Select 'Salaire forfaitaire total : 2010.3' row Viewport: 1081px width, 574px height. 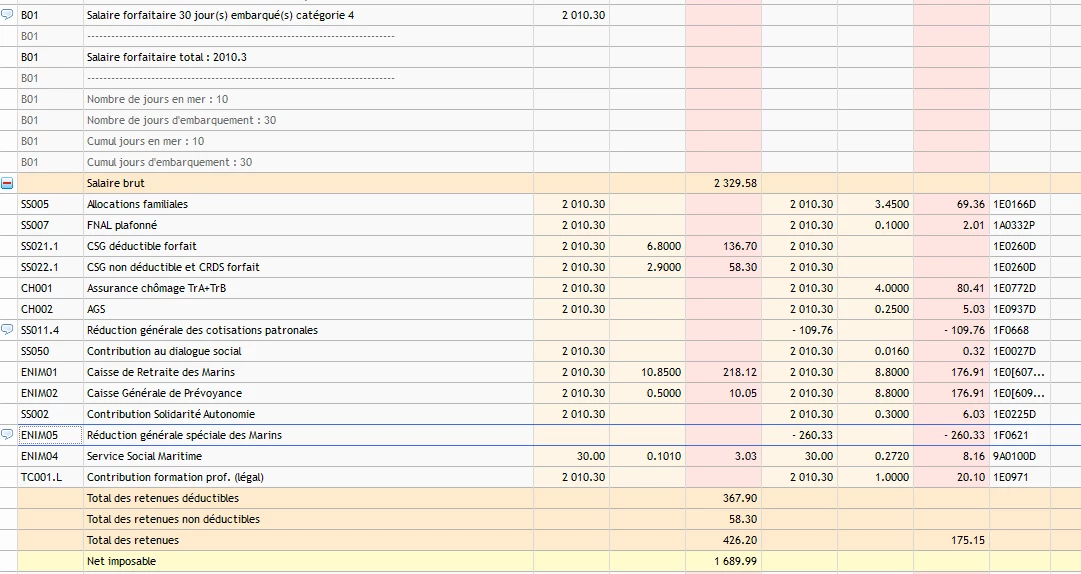point(167,57)
